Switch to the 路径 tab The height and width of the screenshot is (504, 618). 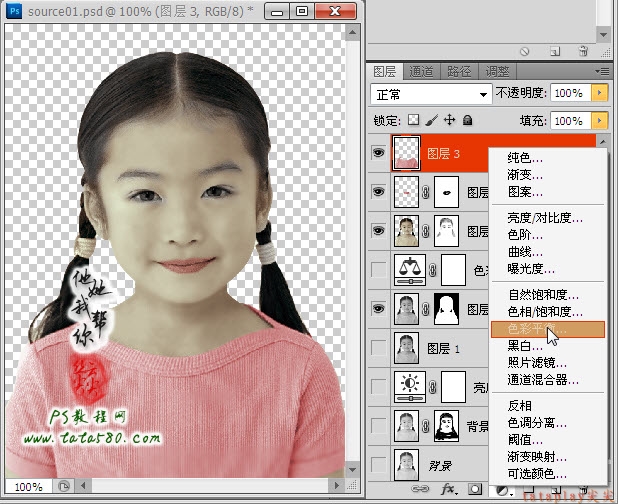(459, 72)
